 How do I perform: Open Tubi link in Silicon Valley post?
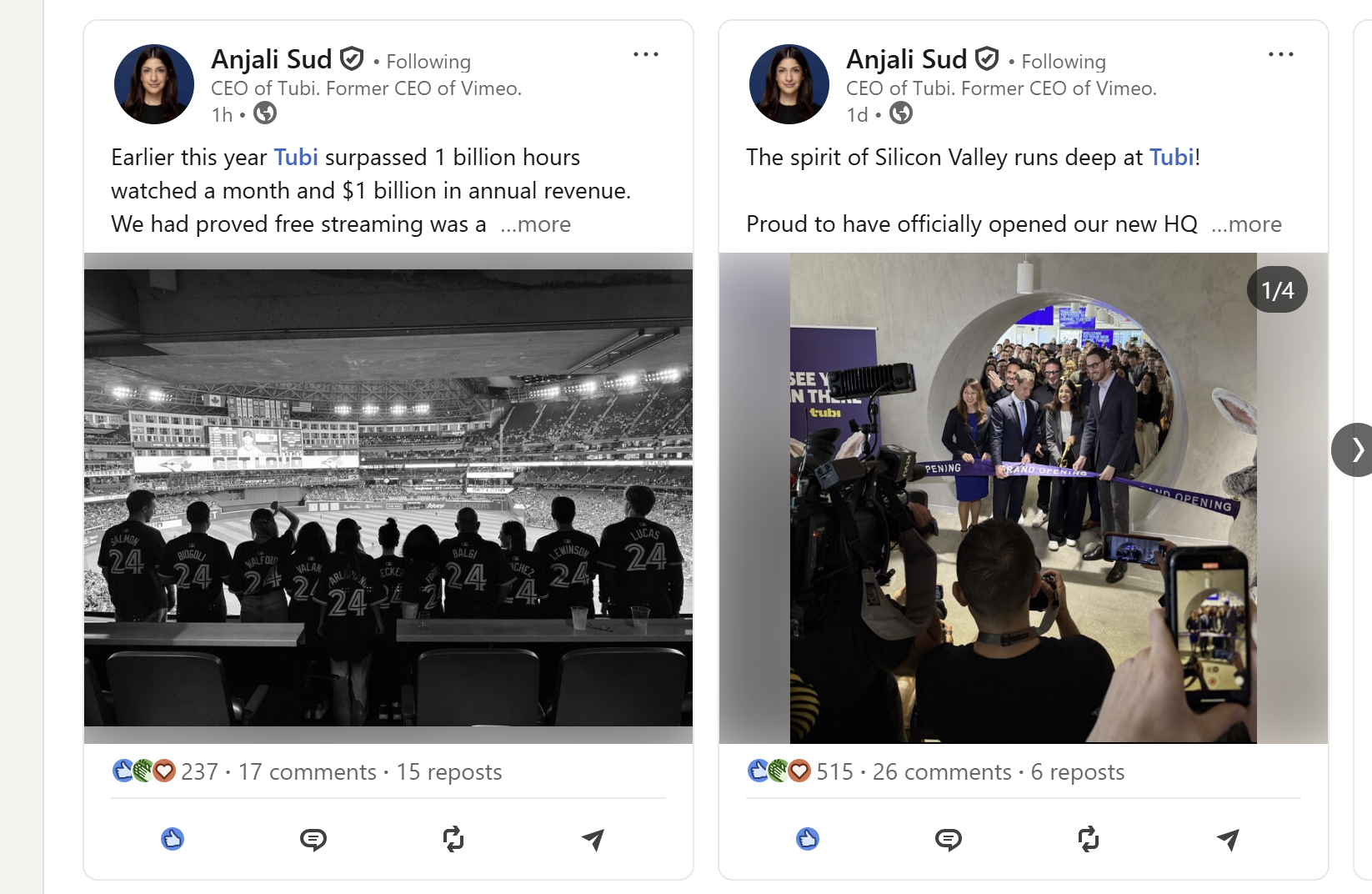(1171, 158)
